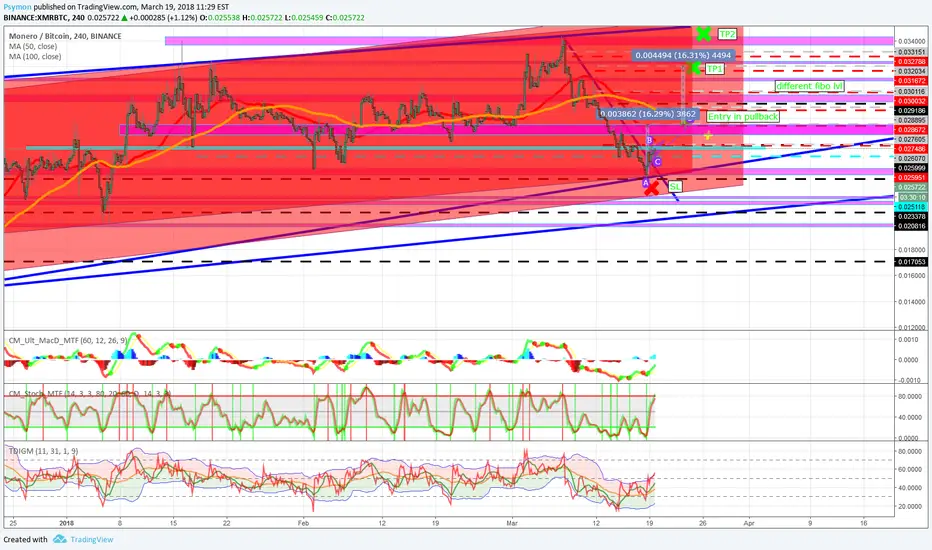932x550 pixels.
Task: Open the Psymon author profile link
Action: click(17, 7)
